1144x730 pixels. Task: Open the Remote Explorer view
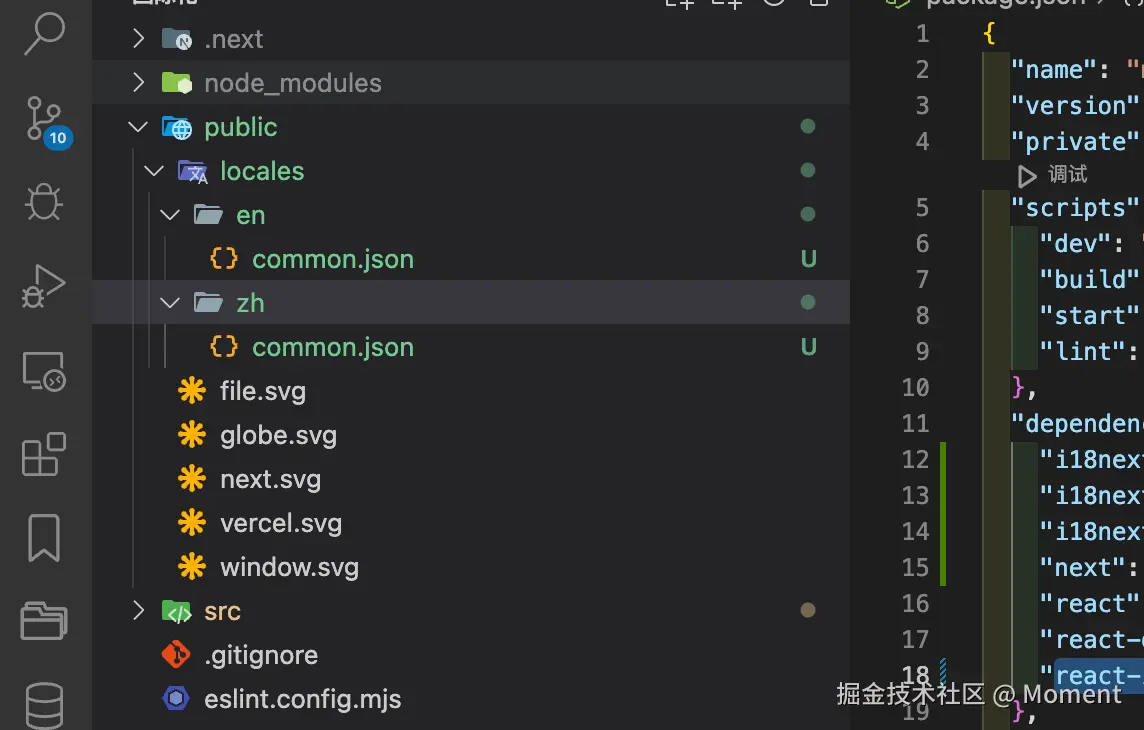coord(44,372)
